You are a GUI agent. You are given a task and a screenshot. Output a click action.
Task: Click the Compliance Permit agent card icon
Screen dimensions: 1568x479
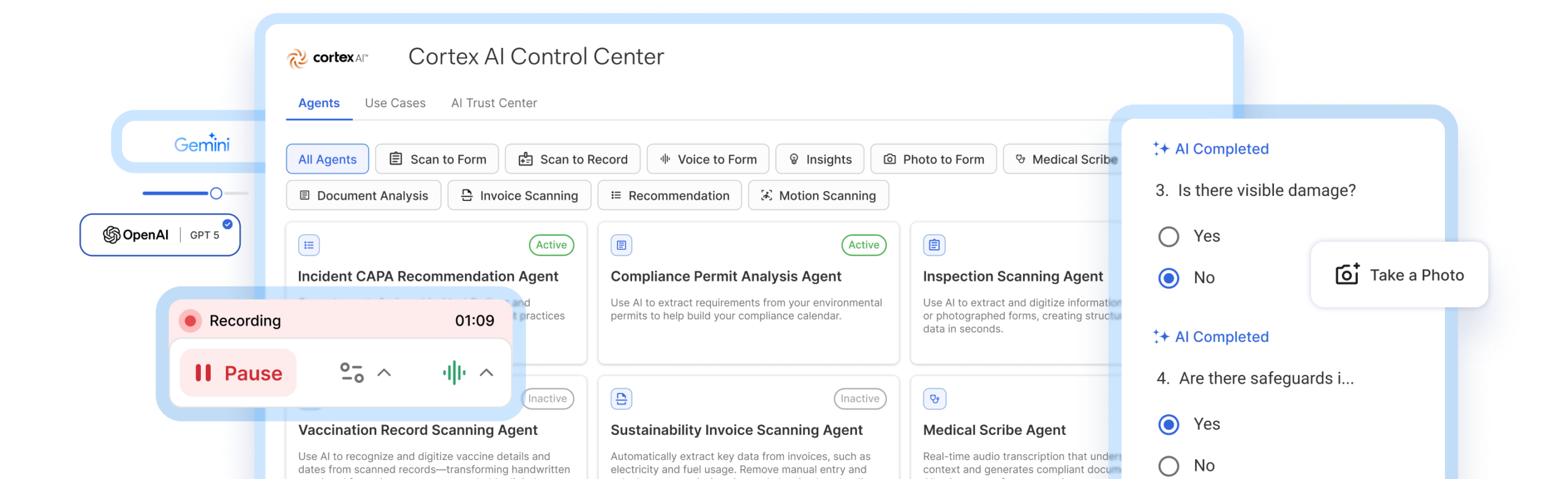click(621, 245)
